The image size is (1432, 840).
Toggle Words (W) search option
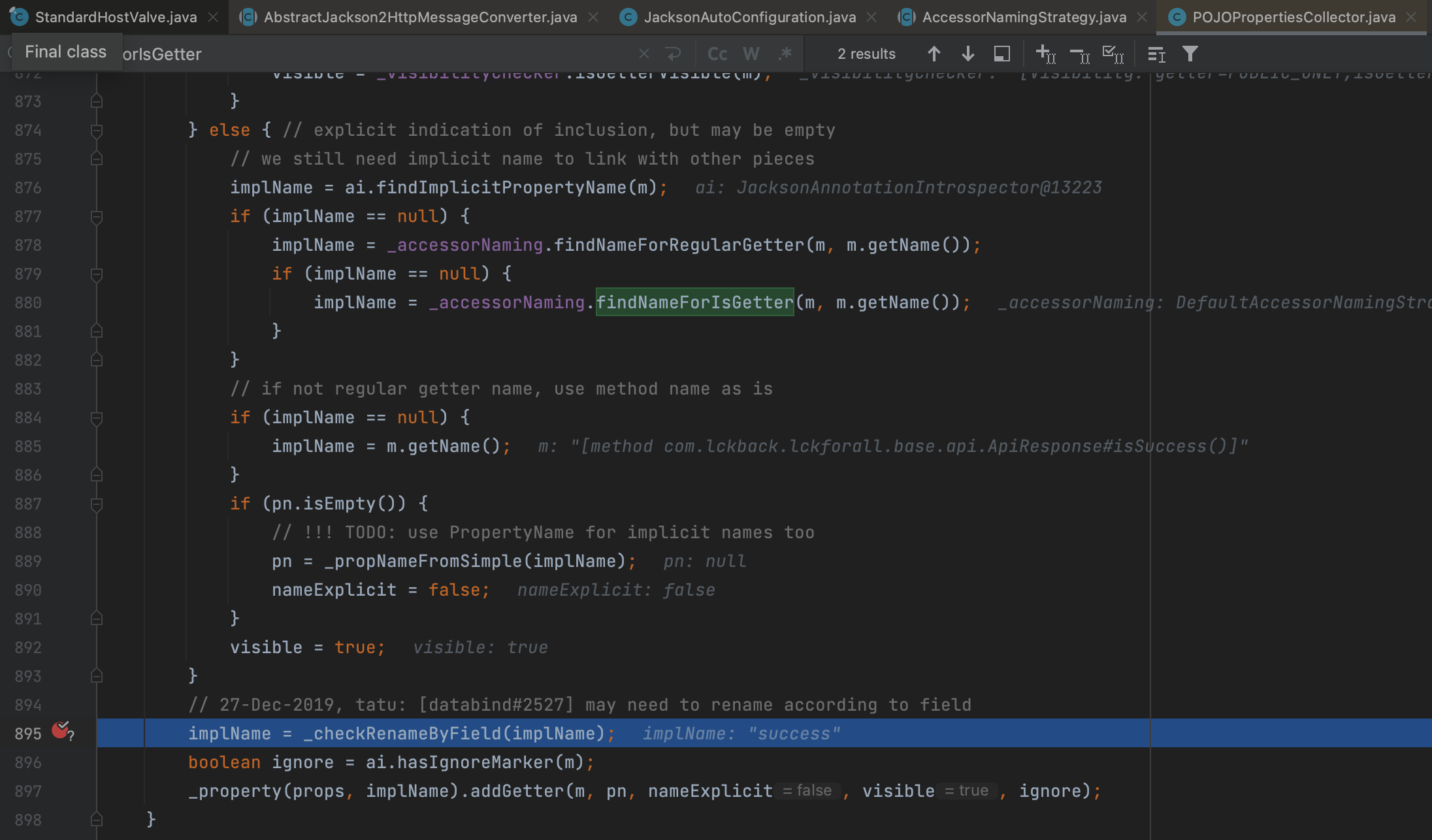pos(751,54)
